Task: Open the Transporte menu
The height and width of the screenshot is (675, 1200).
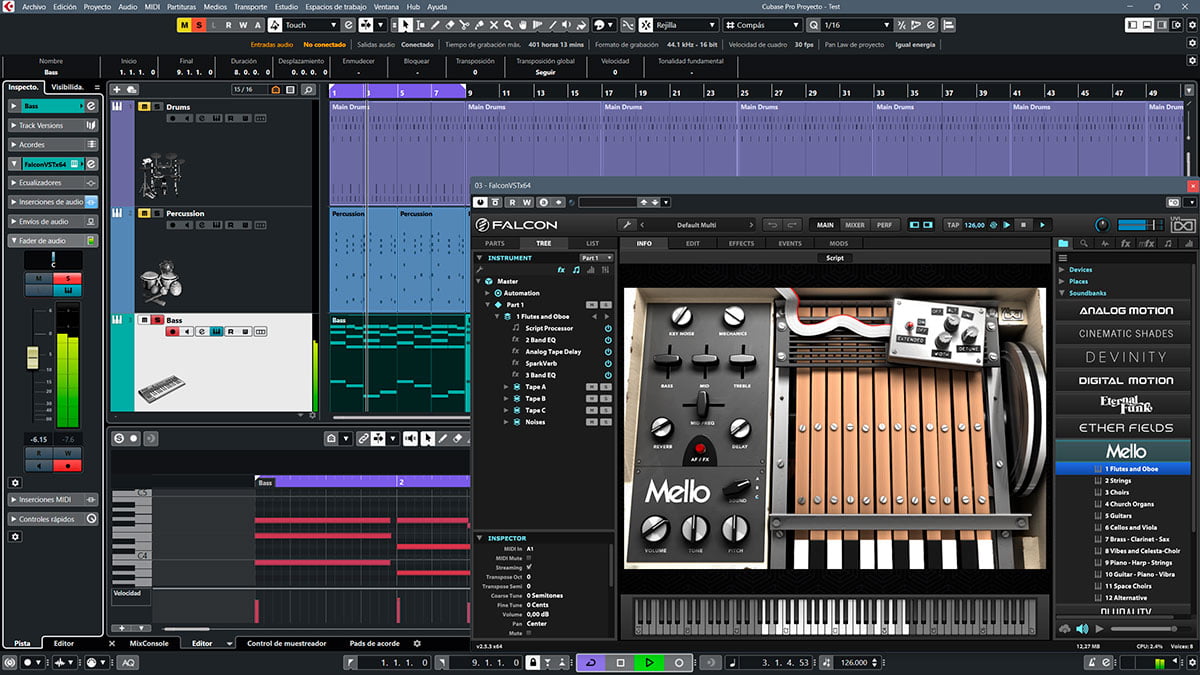Action: [x=250, y=6]
